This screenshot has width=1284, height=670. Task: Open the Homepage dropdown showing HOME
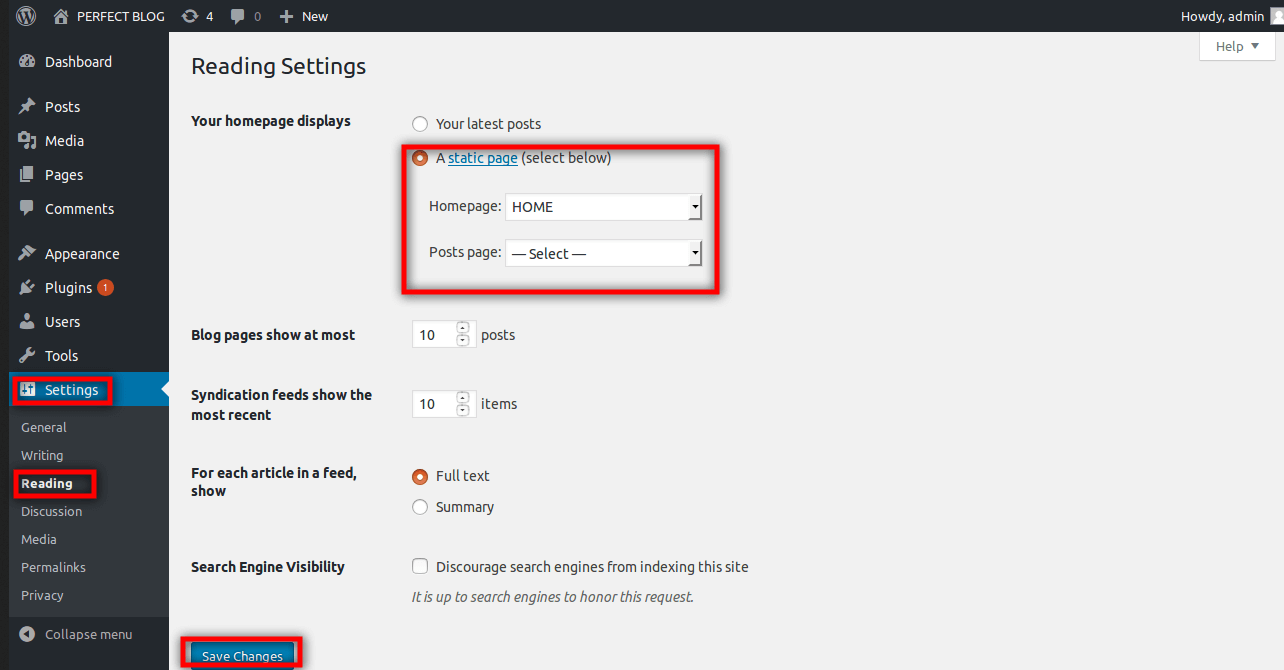[x=603, y=207]
